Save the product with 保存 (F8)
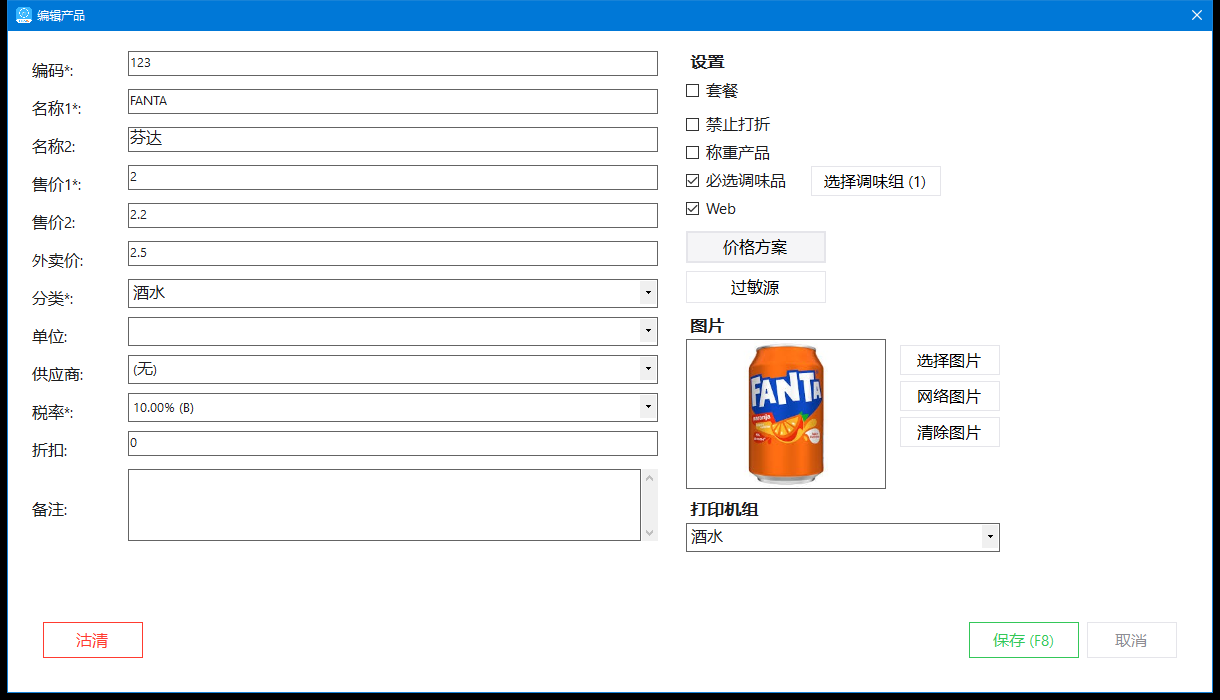1220x700 pixels. click(x=1024, y=640)
